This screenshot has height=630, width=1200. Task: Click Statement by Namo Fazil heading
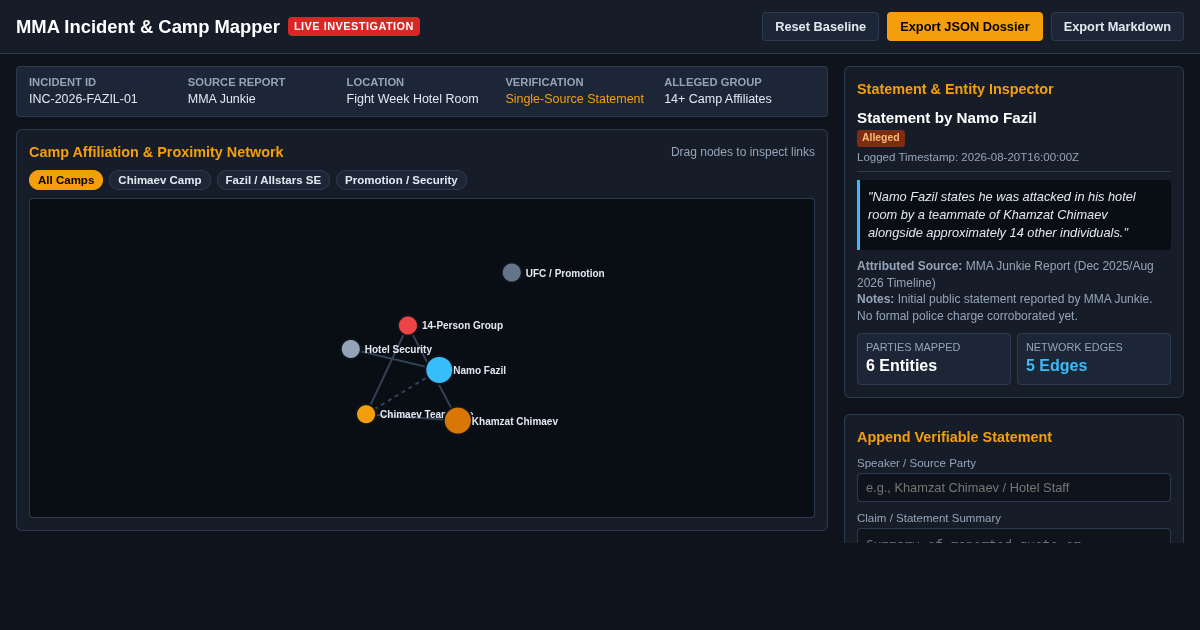point(947,118)
